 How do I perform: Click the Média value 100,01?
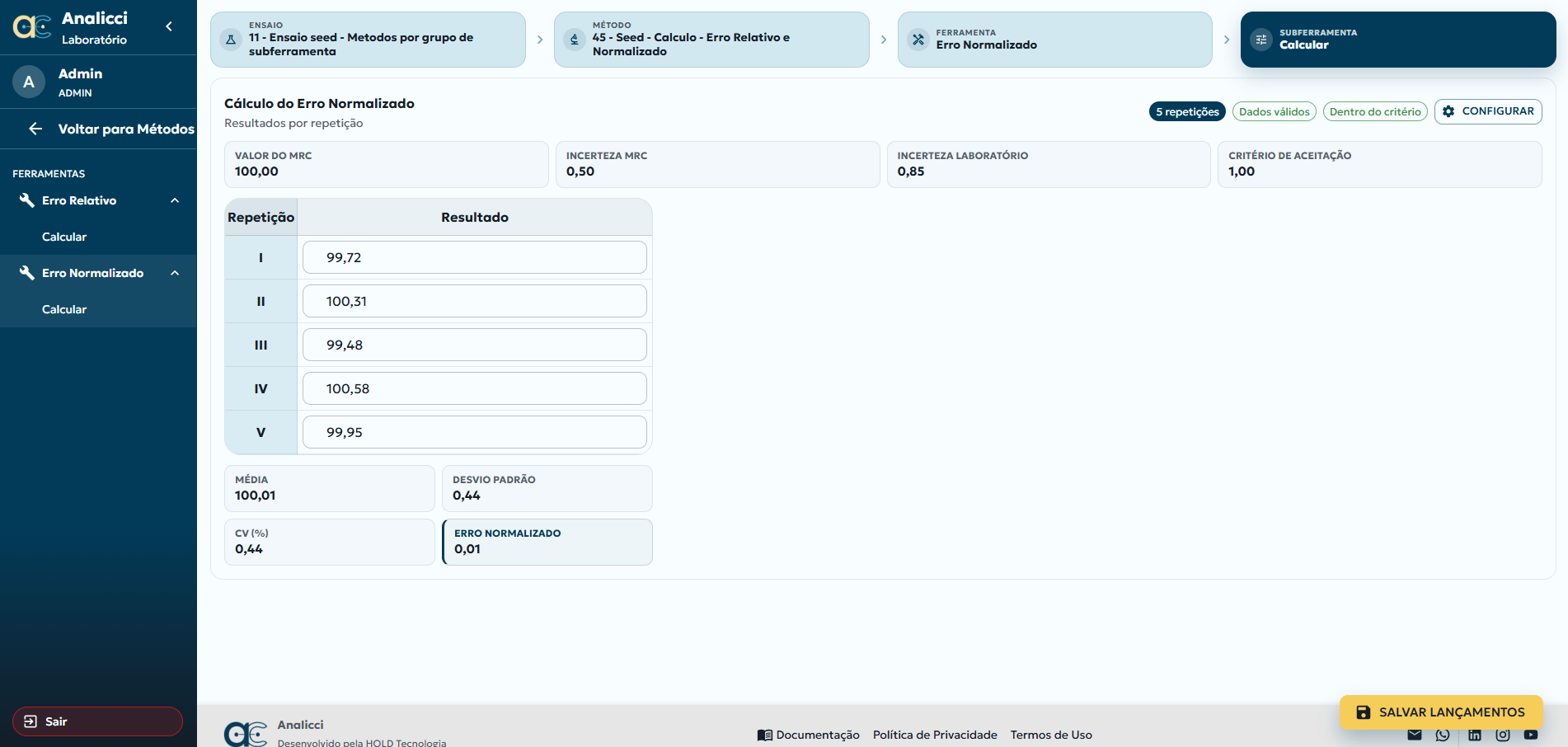[256, 496]
